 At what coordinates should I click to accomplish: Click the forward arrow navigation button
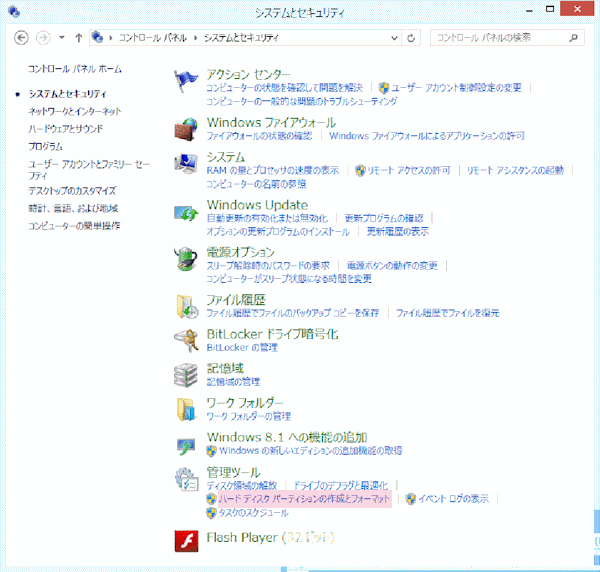pyautogui.click(x=43, y=37)
